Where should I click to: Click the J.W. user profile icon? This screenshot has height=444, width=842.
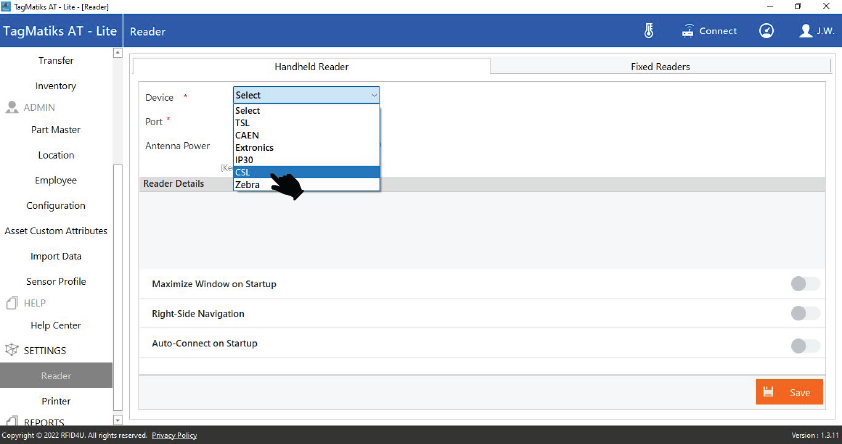[806, 31]
